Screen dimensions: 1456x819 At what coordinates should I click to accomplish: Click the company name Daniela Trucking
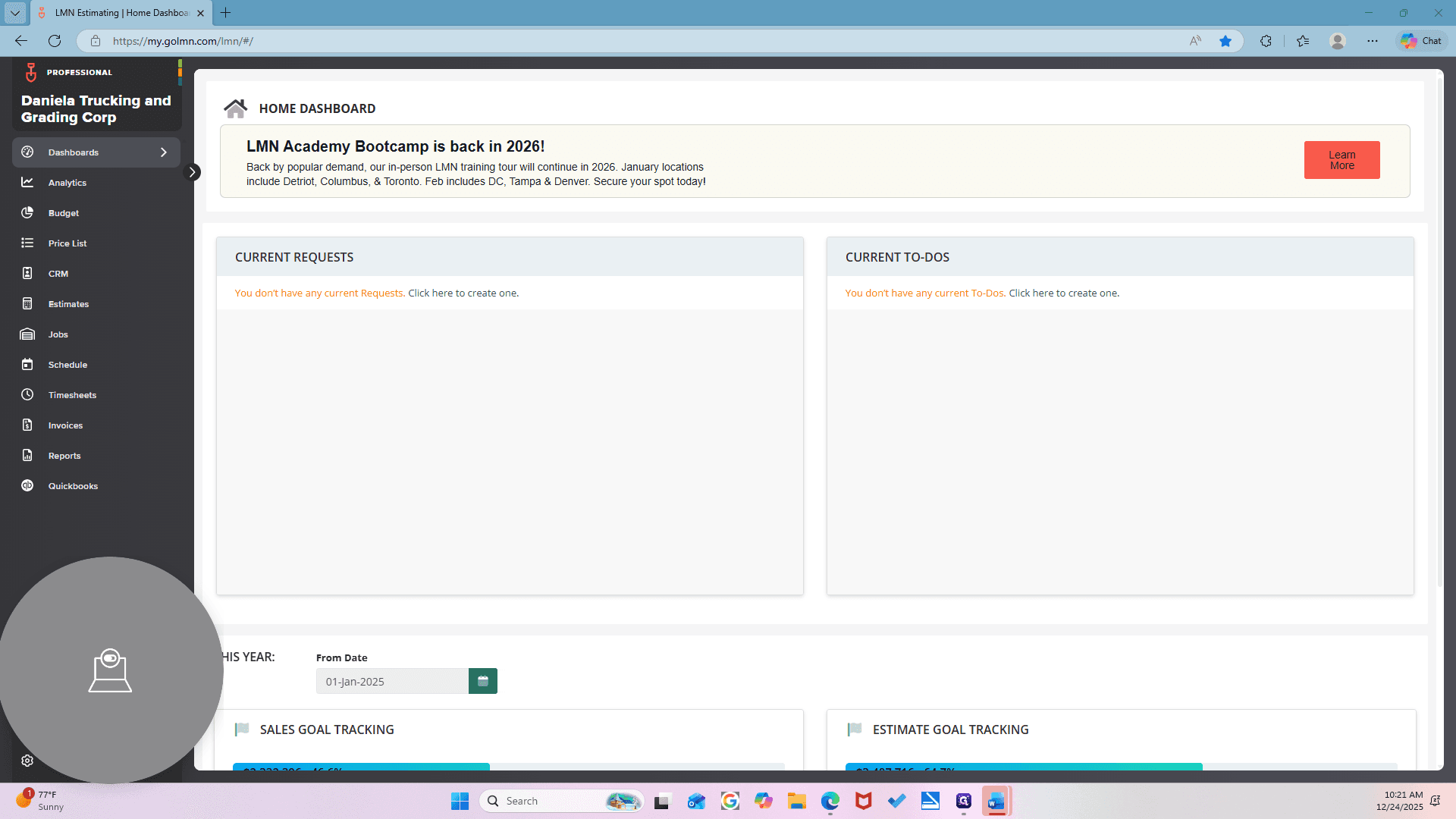(96, 109)
